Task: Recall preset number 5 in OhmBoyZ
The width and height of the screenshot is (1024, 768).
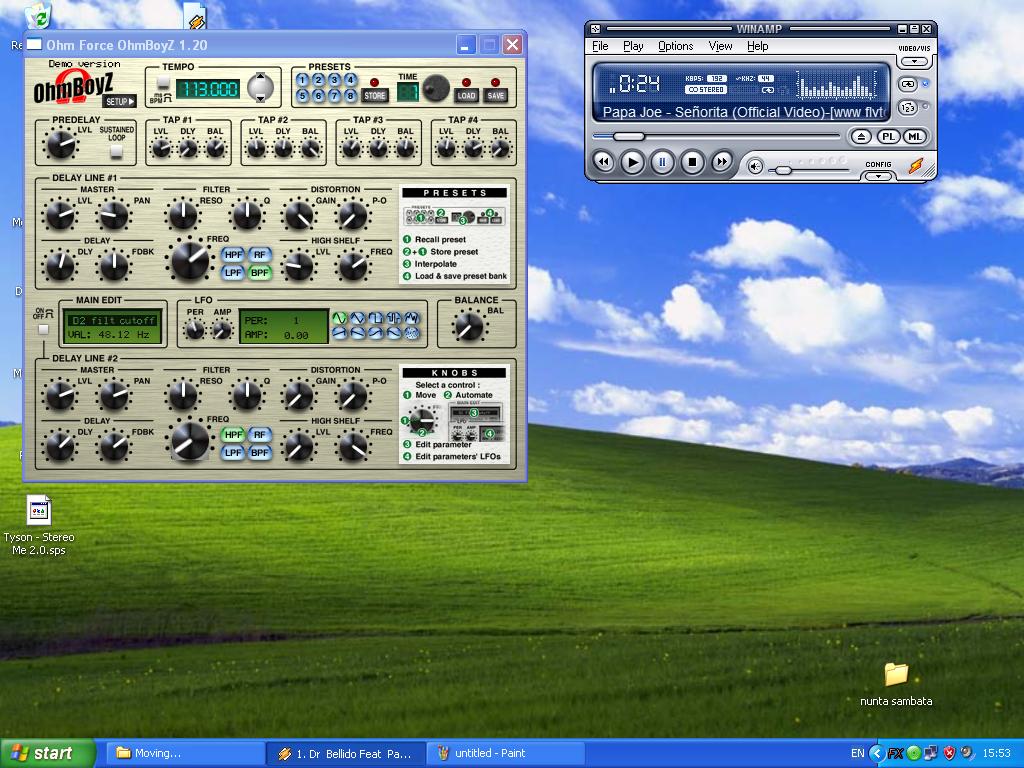Action: tap(303, 95)
